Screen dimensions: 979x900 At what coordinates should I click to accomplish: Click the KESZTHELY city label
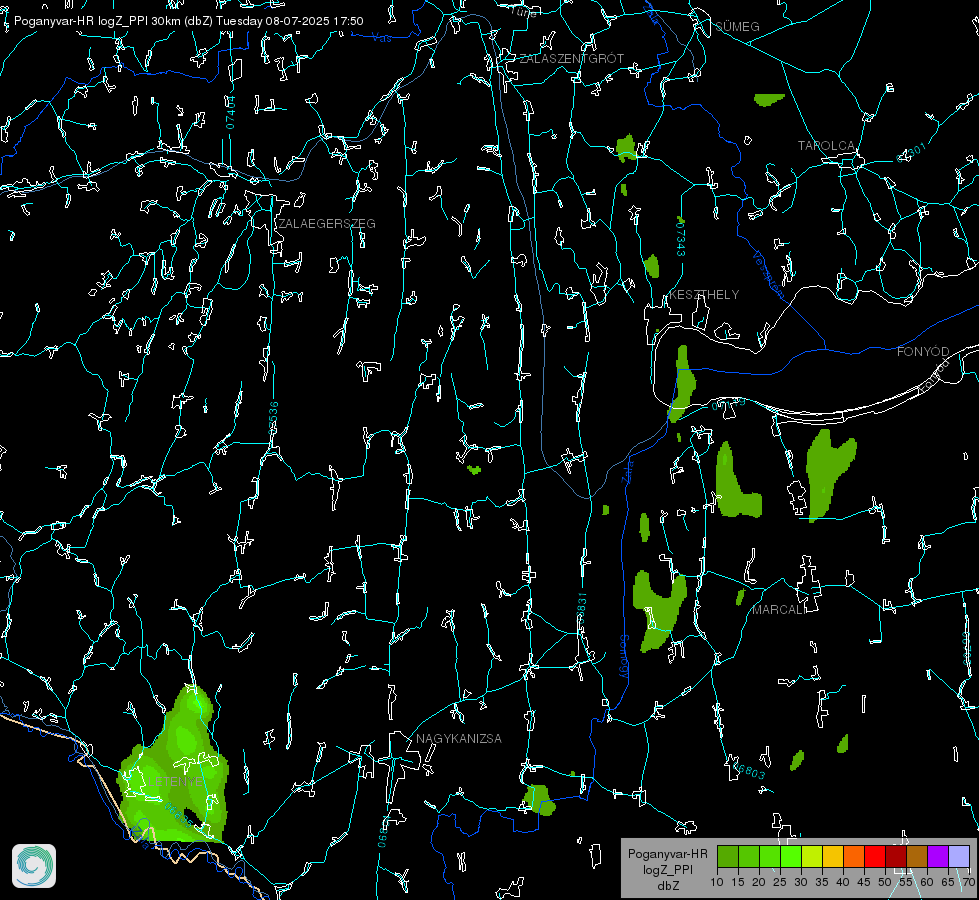tap(704, 294)
